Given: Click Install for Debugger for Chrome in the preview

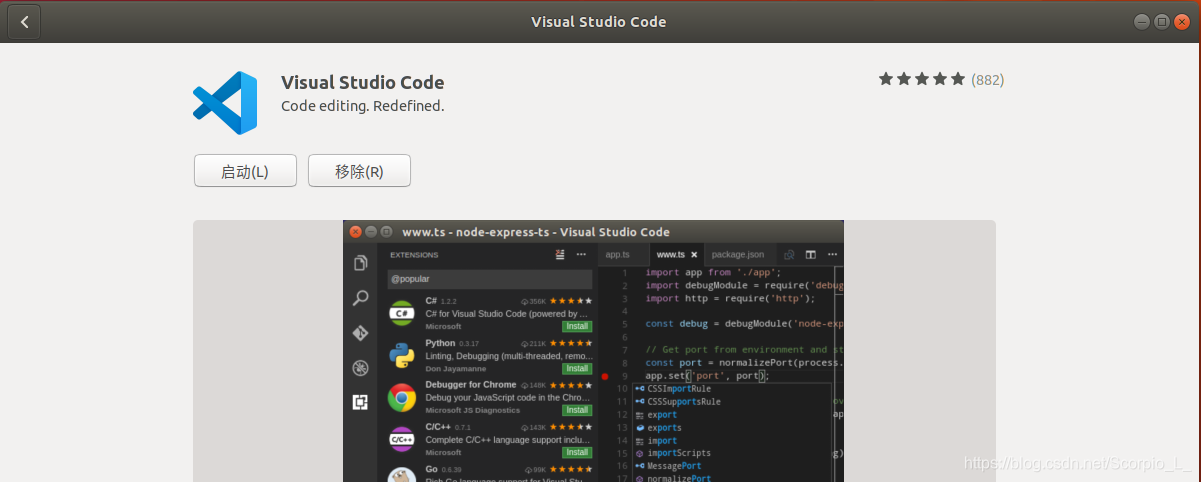Looking at the screenshot, I should [577, 410].
